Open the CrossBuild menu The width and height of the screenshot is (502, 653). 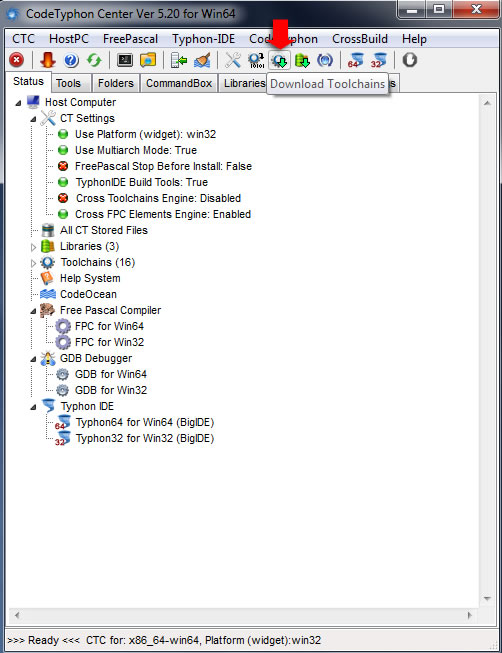pos(360,39)
